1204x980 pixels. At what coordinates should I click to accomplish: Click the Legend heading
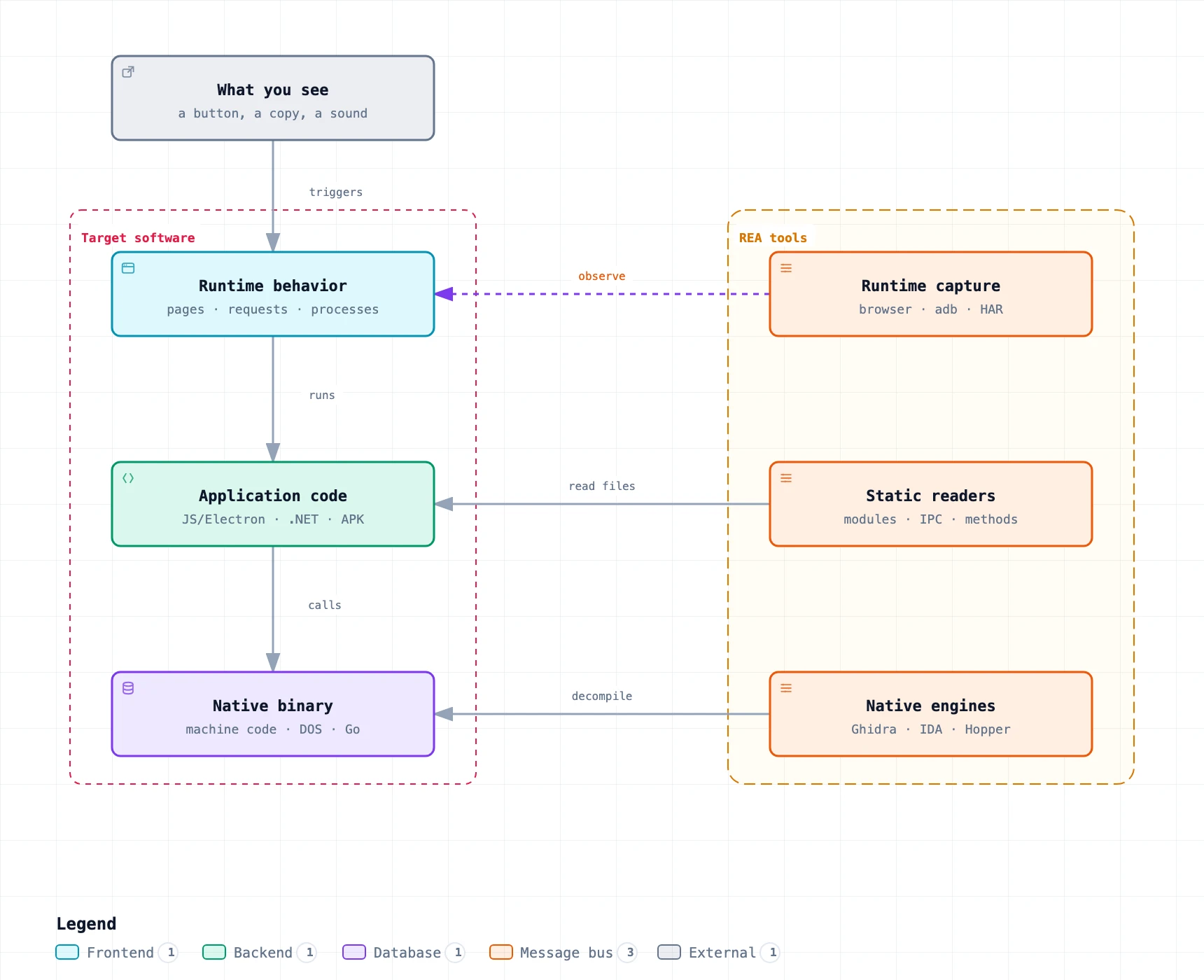click(86, 923)
